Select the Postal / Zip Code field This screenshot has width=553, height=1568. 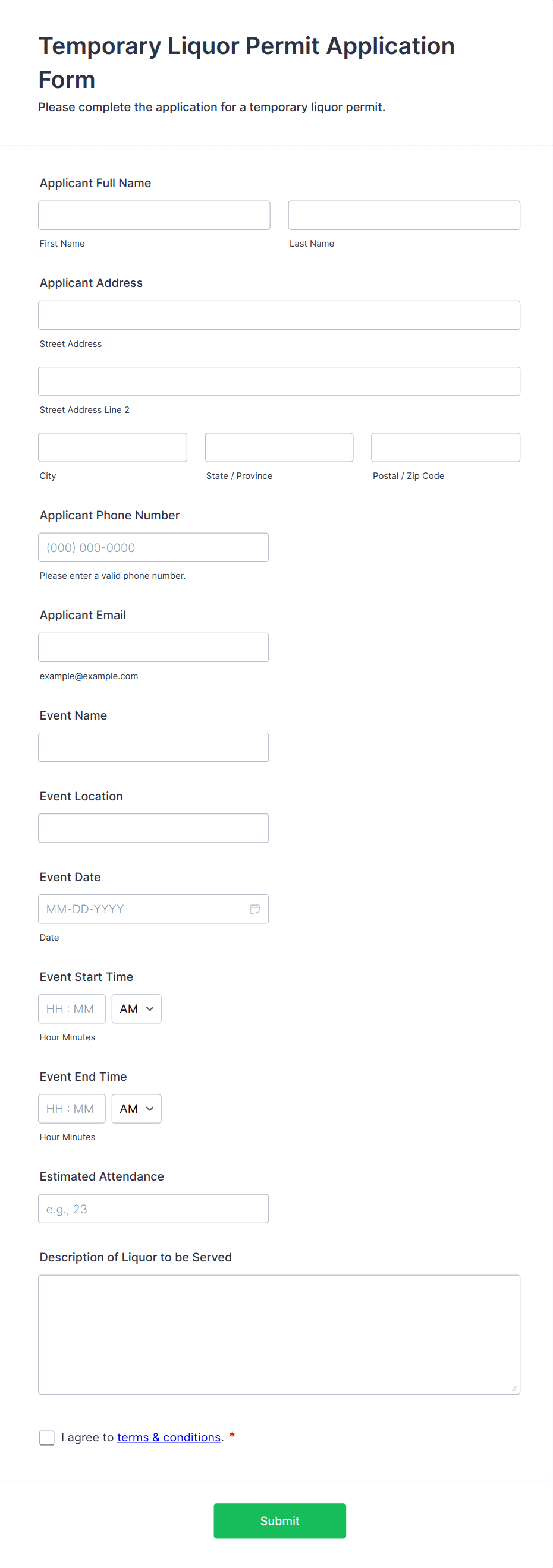445,447
